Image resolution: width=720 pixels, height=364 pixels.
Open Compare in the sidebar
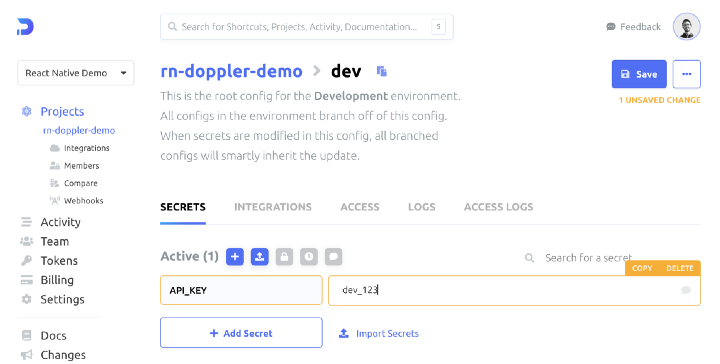click(80, 183)
